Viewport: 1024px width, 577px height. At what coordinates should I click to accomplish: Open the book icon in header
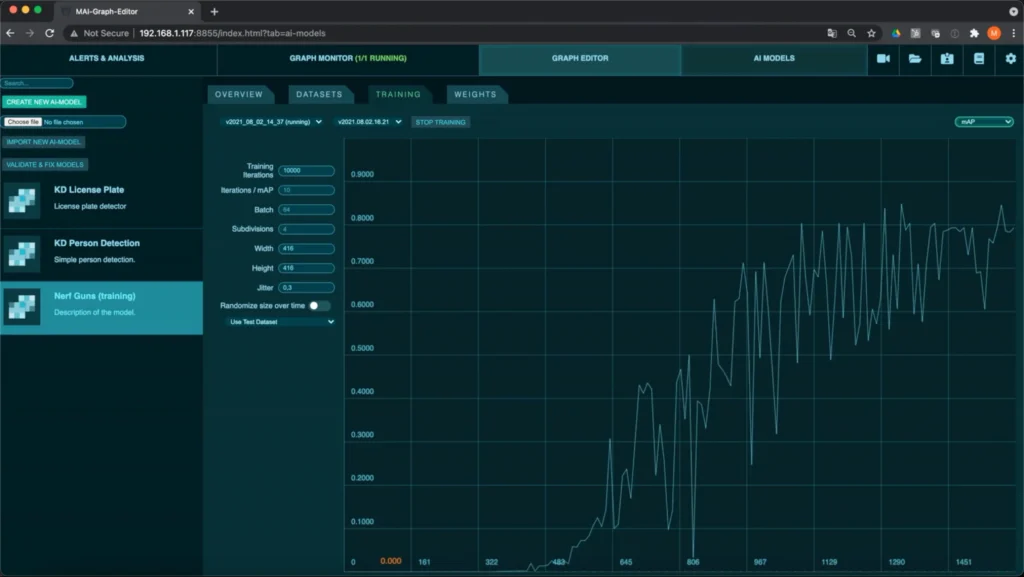[x=979, y=59]
